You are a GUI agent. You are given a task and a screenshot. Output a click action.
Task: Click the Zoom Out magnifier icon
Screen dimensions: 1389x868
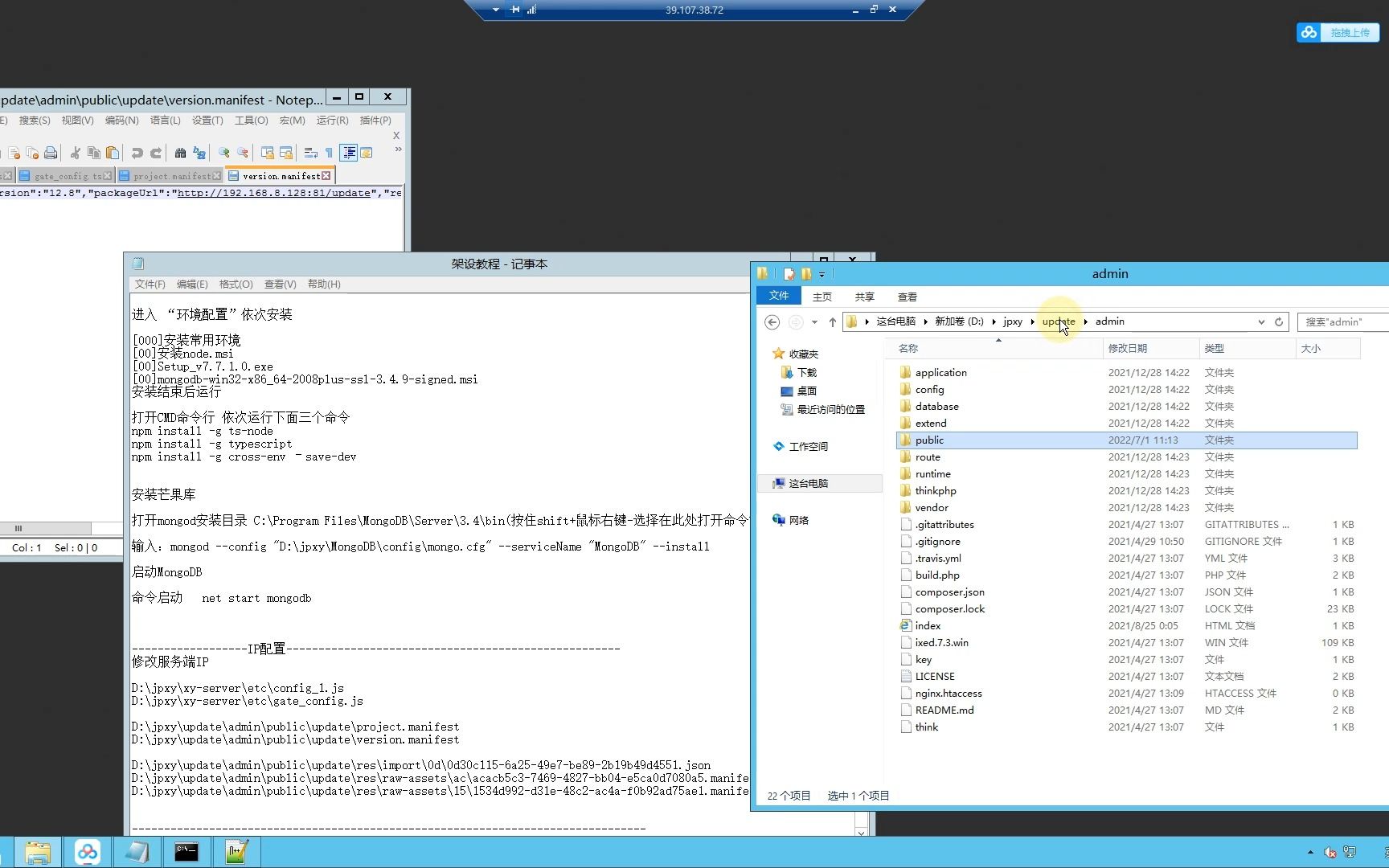pos(243,153)
